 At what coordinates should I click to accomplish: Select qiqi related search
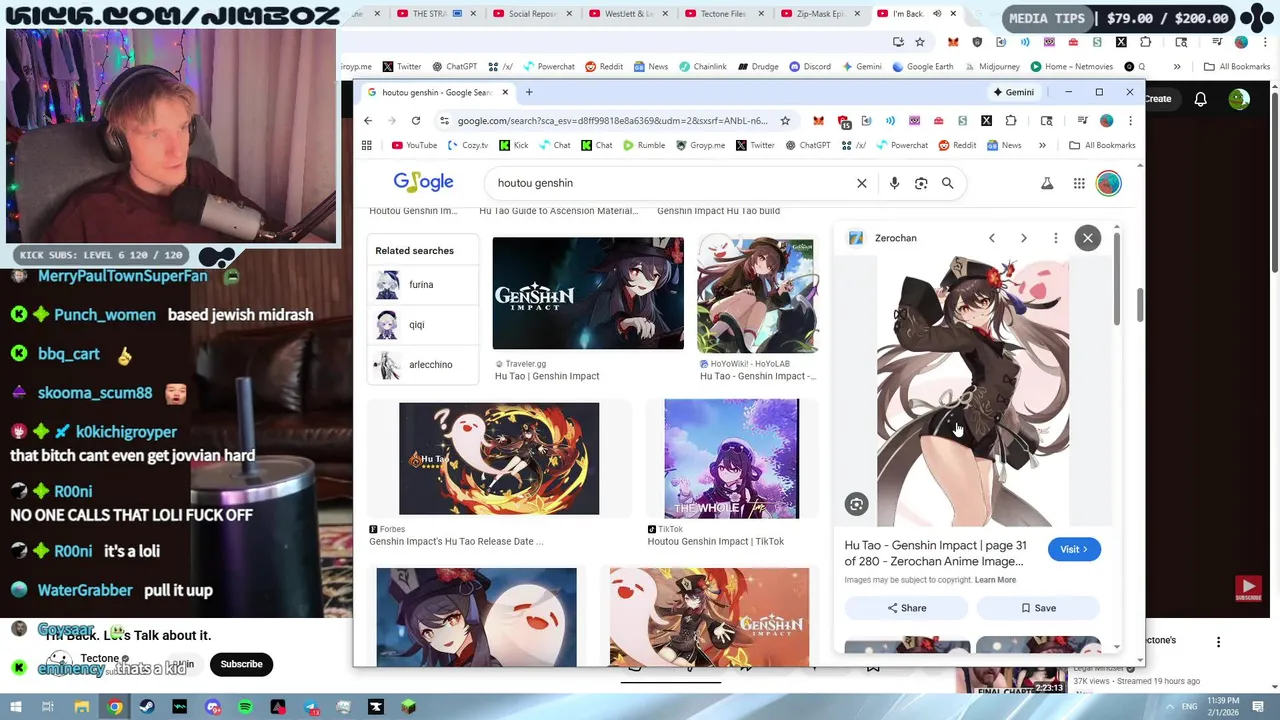[423, 325]
